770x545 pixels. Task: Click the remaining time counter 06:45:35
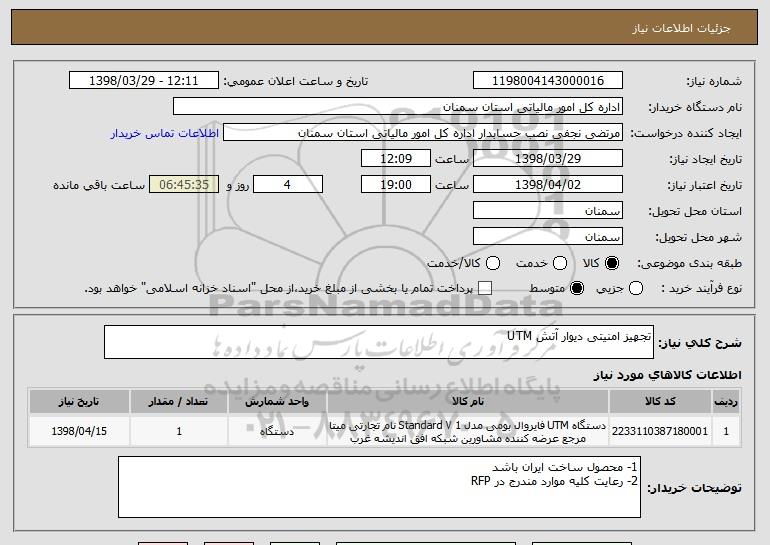pyautogui.click(x=184, y=185)
